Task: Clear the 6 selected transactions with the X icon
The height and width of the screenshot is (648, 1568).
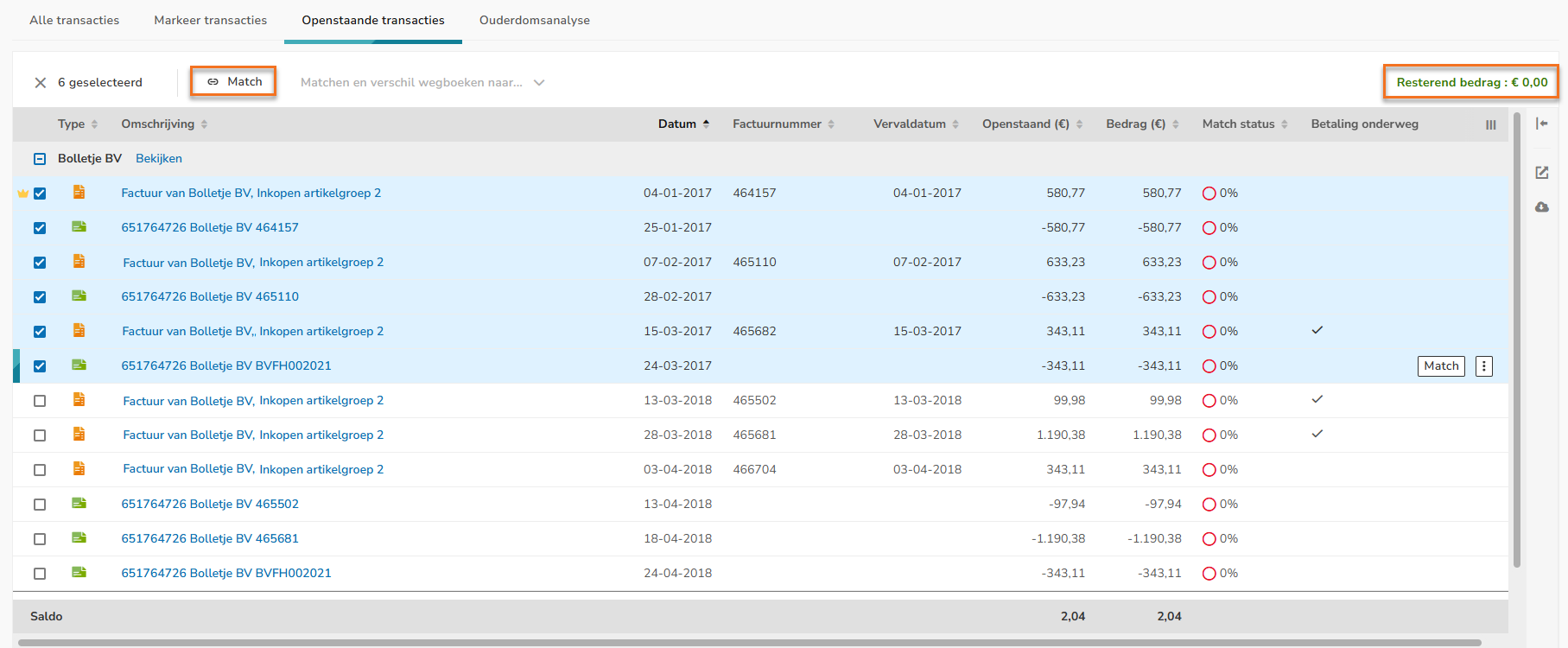Action: (40, 83)
